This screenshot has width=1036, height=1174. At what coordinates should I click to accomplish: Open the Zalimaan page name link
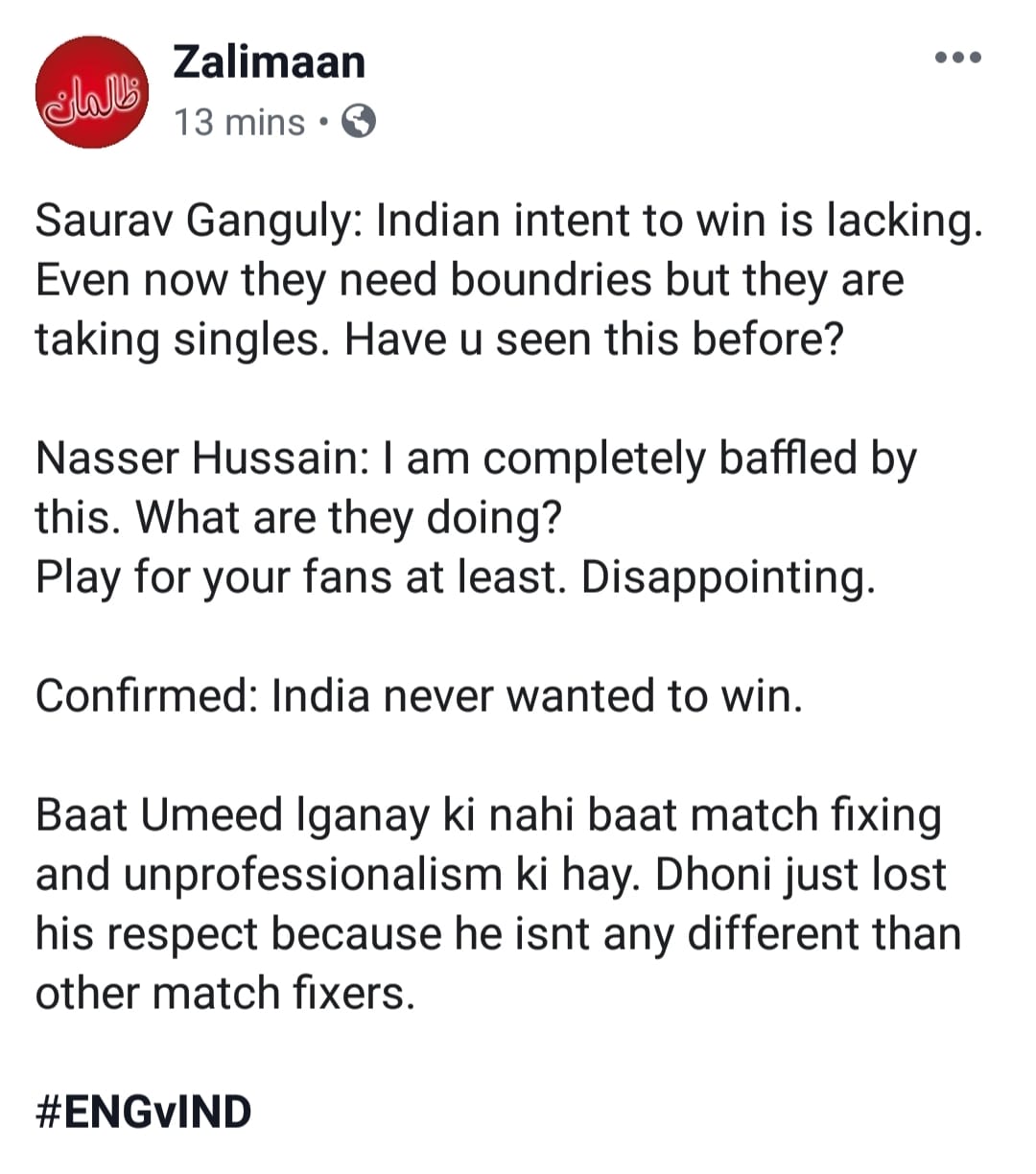pyautogui.click(x=270, y=62)
